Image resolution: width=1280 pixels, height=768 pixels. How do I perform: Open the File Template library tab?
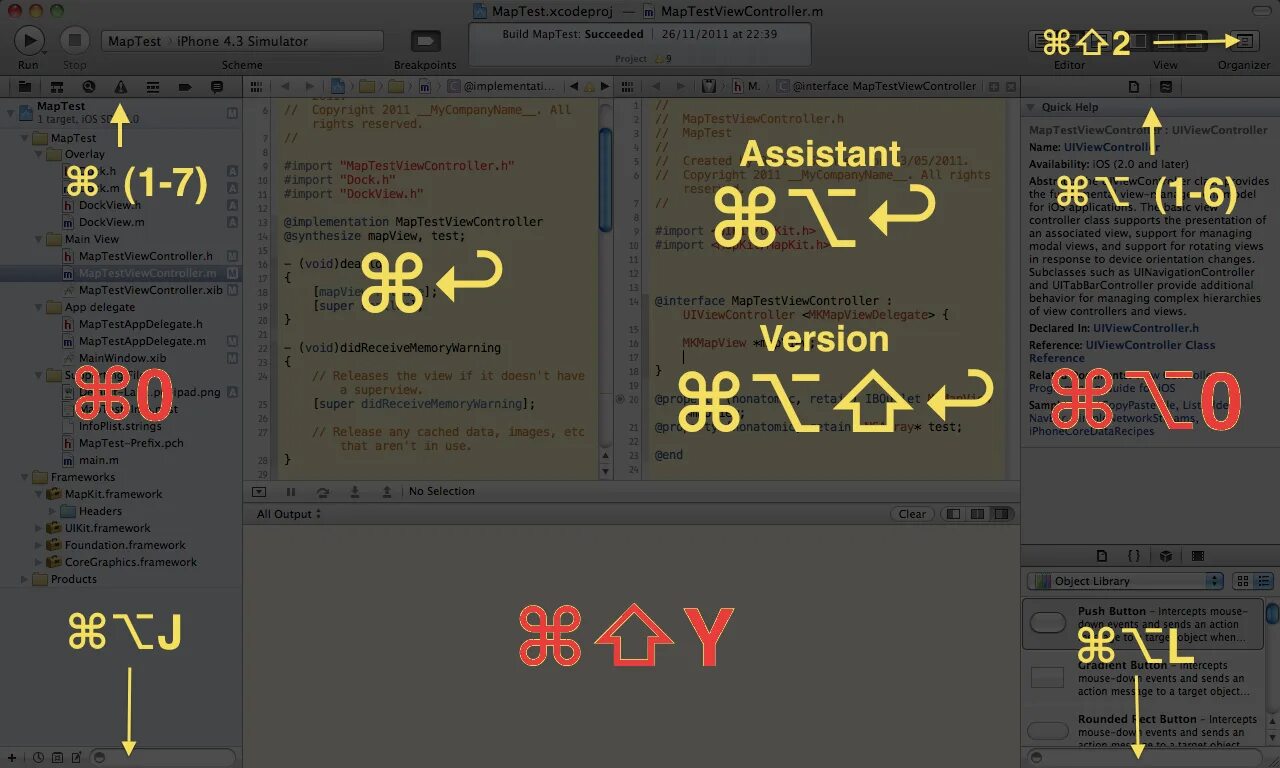click(1102, 556)
